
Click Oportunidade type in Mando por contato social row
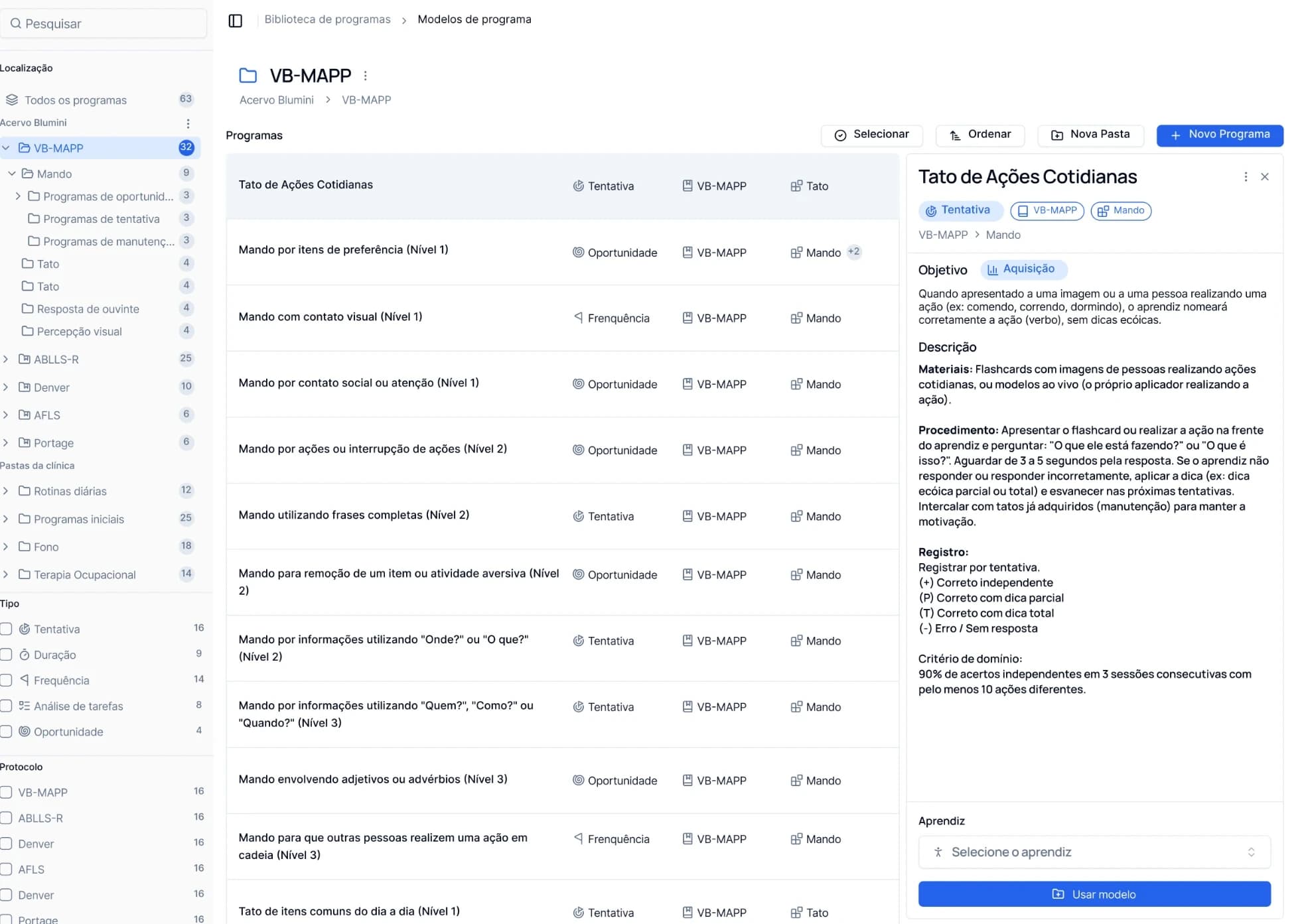pyautogui.click(x=615, y=384)
